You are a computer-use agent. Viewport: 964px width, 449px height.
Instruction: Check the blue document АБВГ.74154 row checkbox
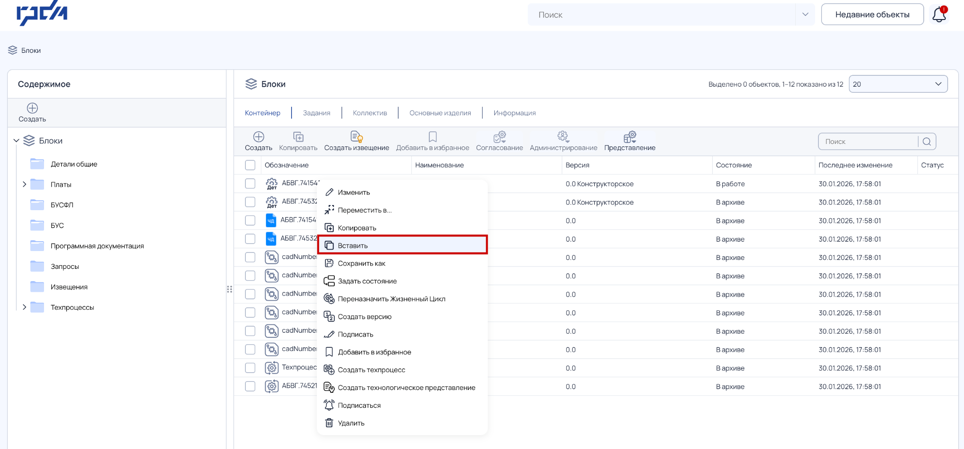(x=250, y=220)
